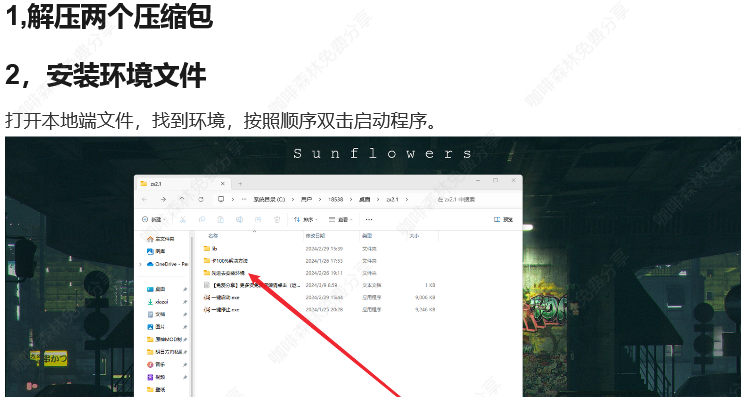This screenshot has height=397, width=741.
Task: Close the zx2.1 tab
Action: coord(224,183)
